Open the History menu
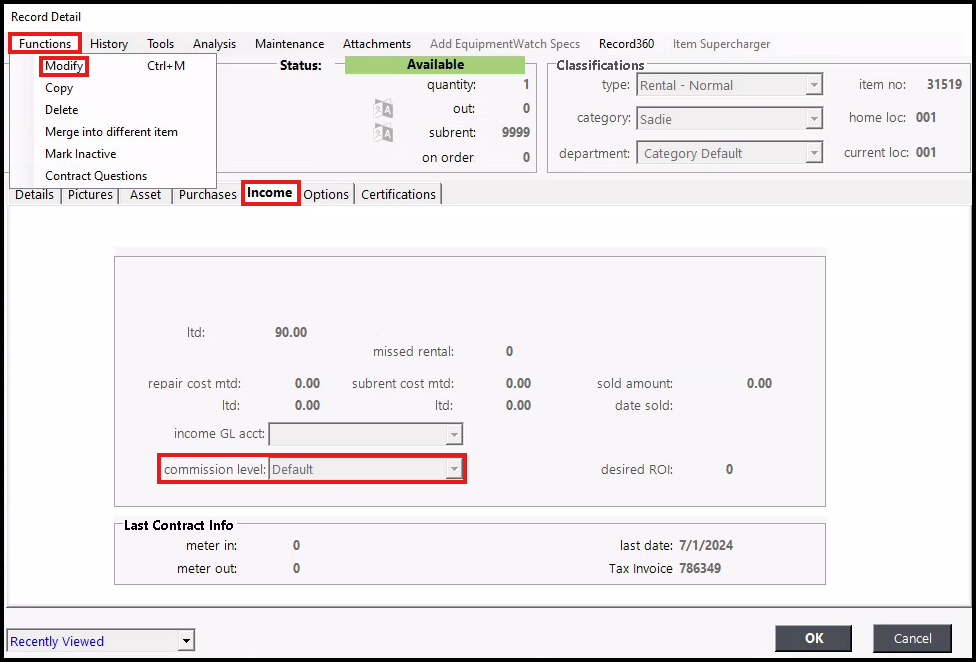The width and height of the screenshot is (976, 662). tap(109, 44)
